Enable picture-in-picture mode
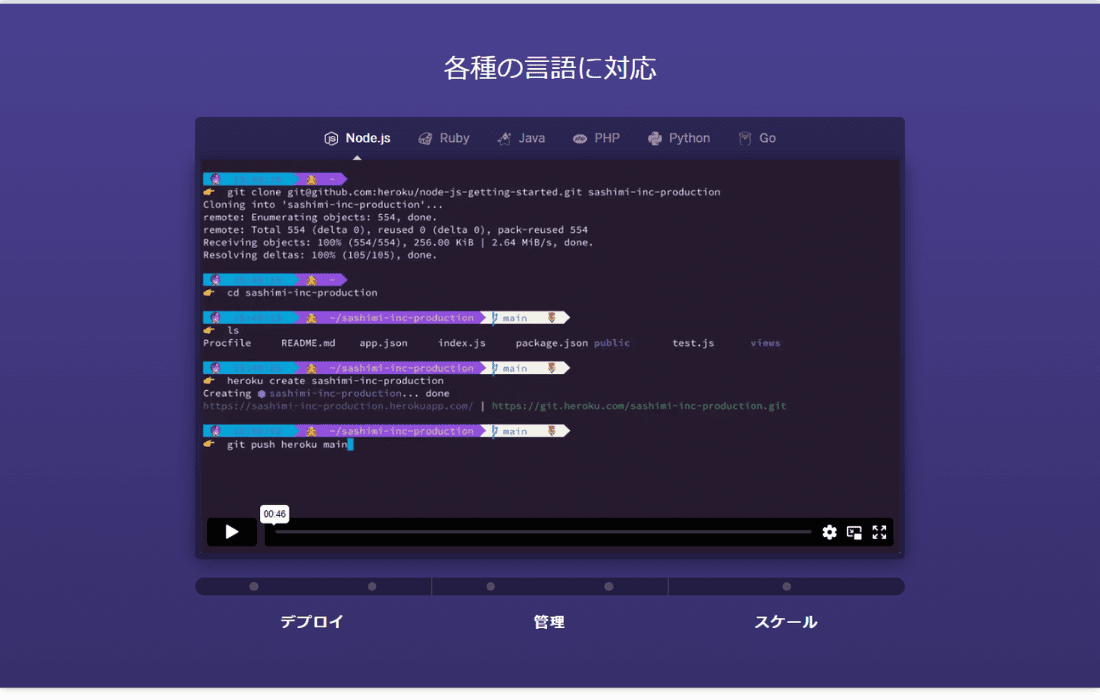 854,532
